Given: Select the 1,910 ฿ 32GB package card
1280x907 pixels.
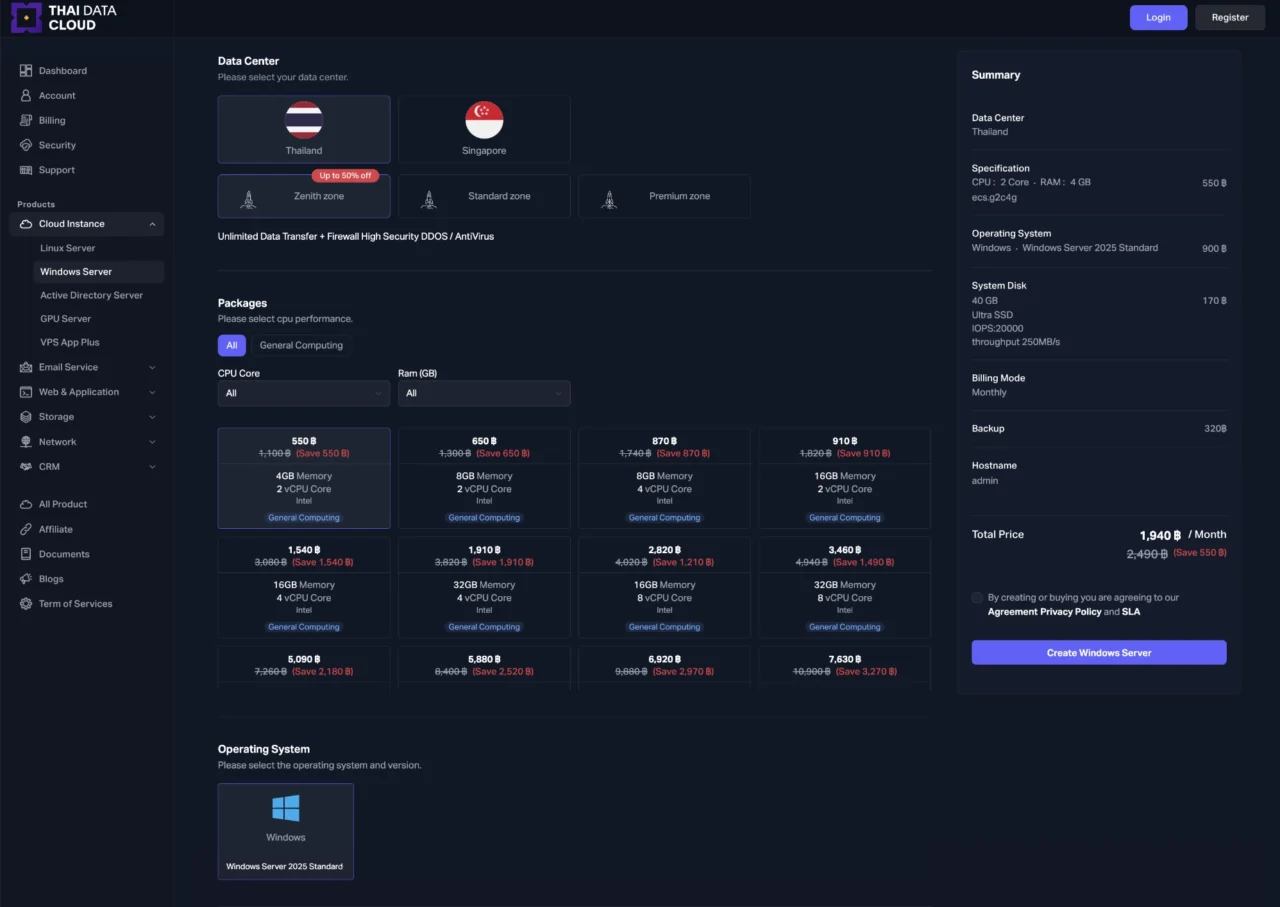Looking at the screenshot, I should pyautogui.click(x=484, y=587).
